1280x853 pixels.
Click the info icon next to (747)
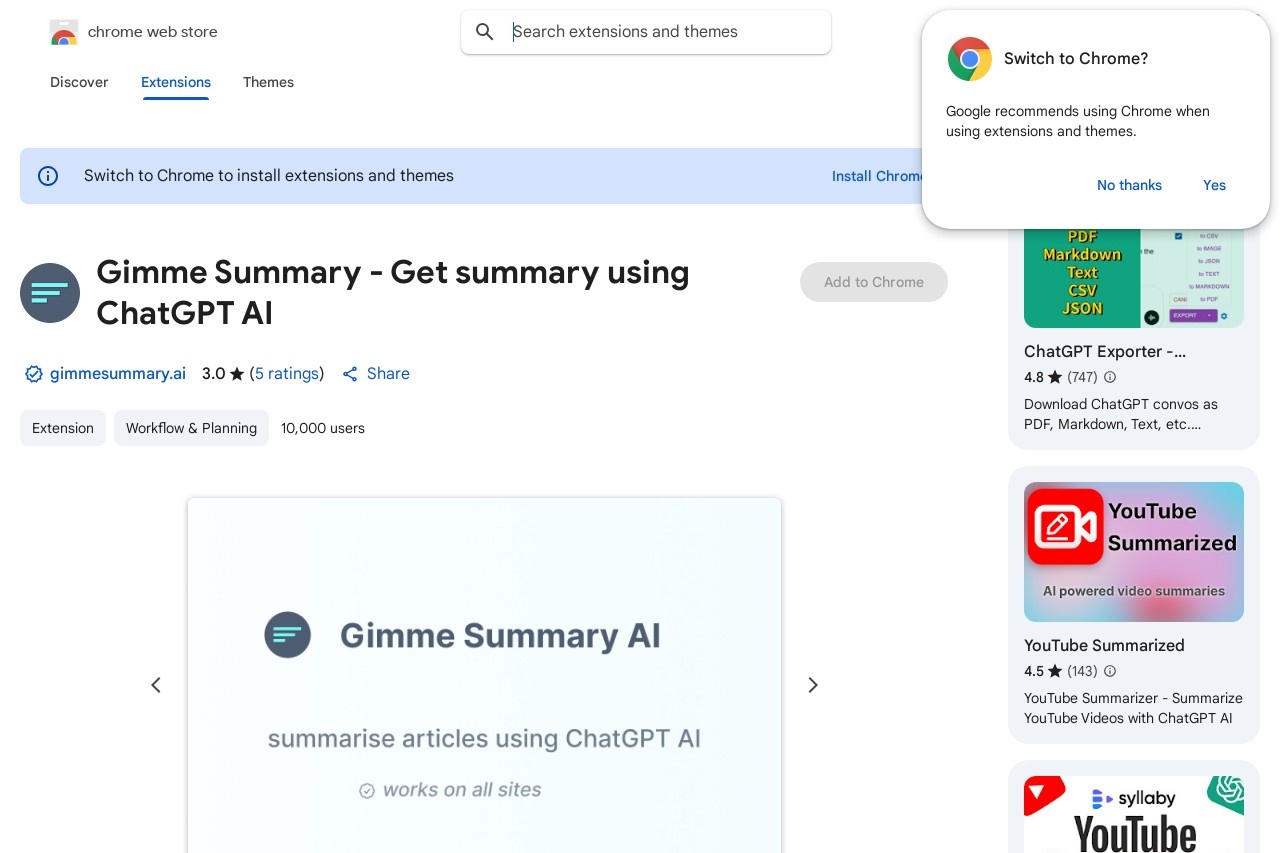pyautogui.click(x=1110, y=377)
